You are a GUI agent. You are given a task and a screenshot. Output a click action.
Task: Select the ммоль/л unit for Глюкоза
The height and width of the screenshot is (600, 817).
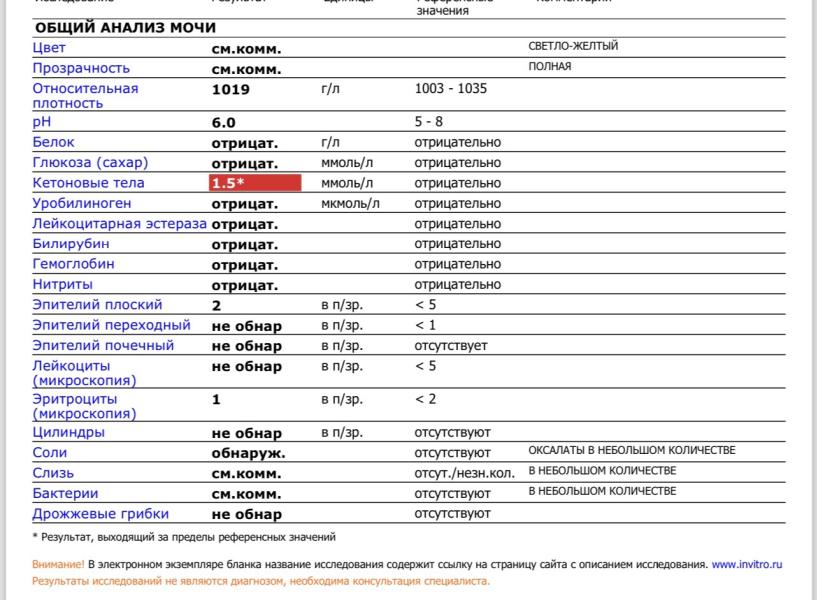click(x=347, y=163)
